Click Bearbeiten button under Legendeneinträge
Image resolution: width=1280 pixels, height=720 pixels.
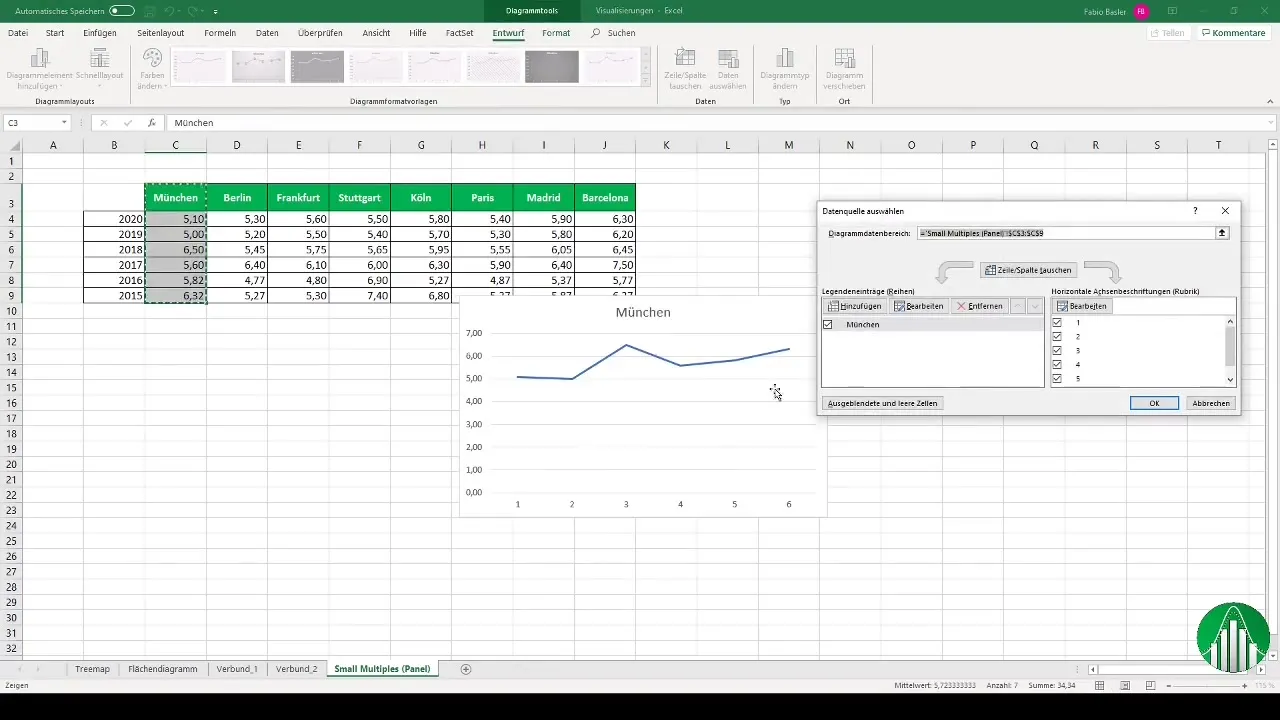918,306
